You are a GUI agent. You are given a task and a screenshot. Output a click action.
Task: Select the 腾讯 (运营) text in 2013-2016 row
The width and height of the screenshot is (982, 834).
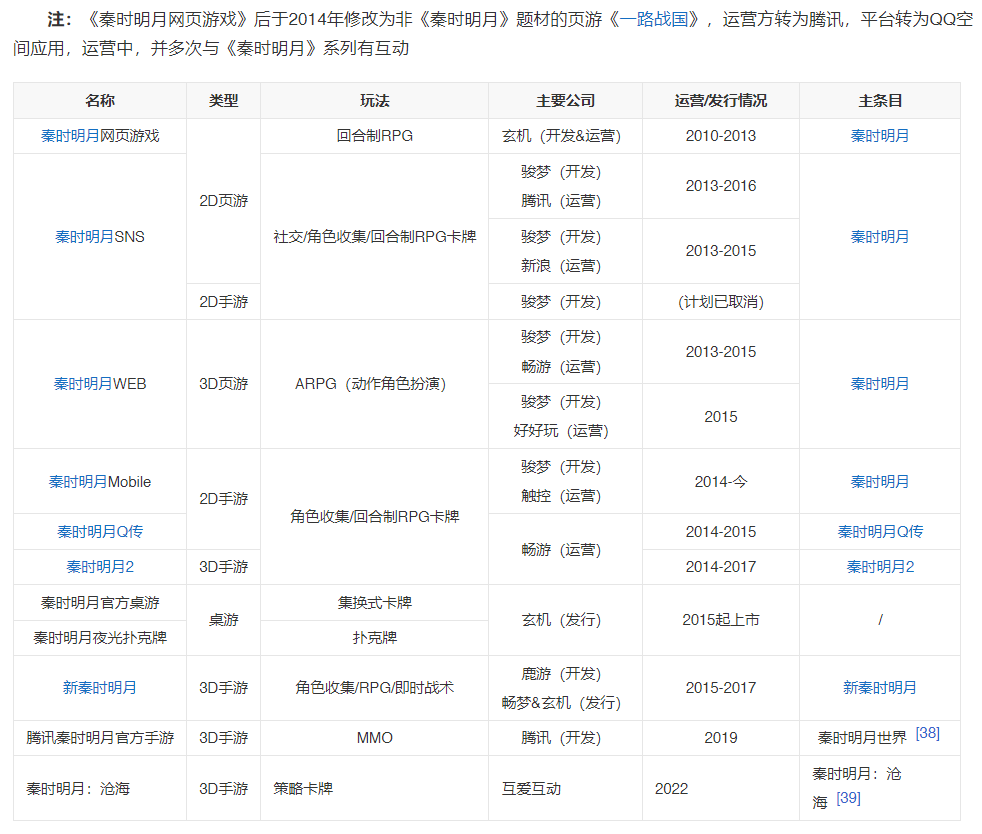(561, 201)
